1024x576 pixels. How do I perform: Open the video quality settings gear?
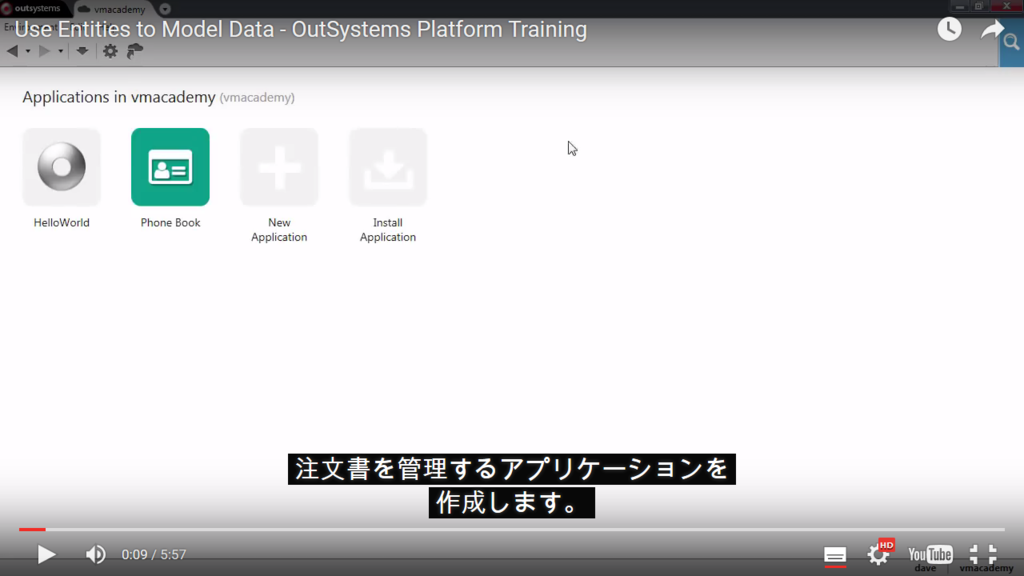[879, 554]
